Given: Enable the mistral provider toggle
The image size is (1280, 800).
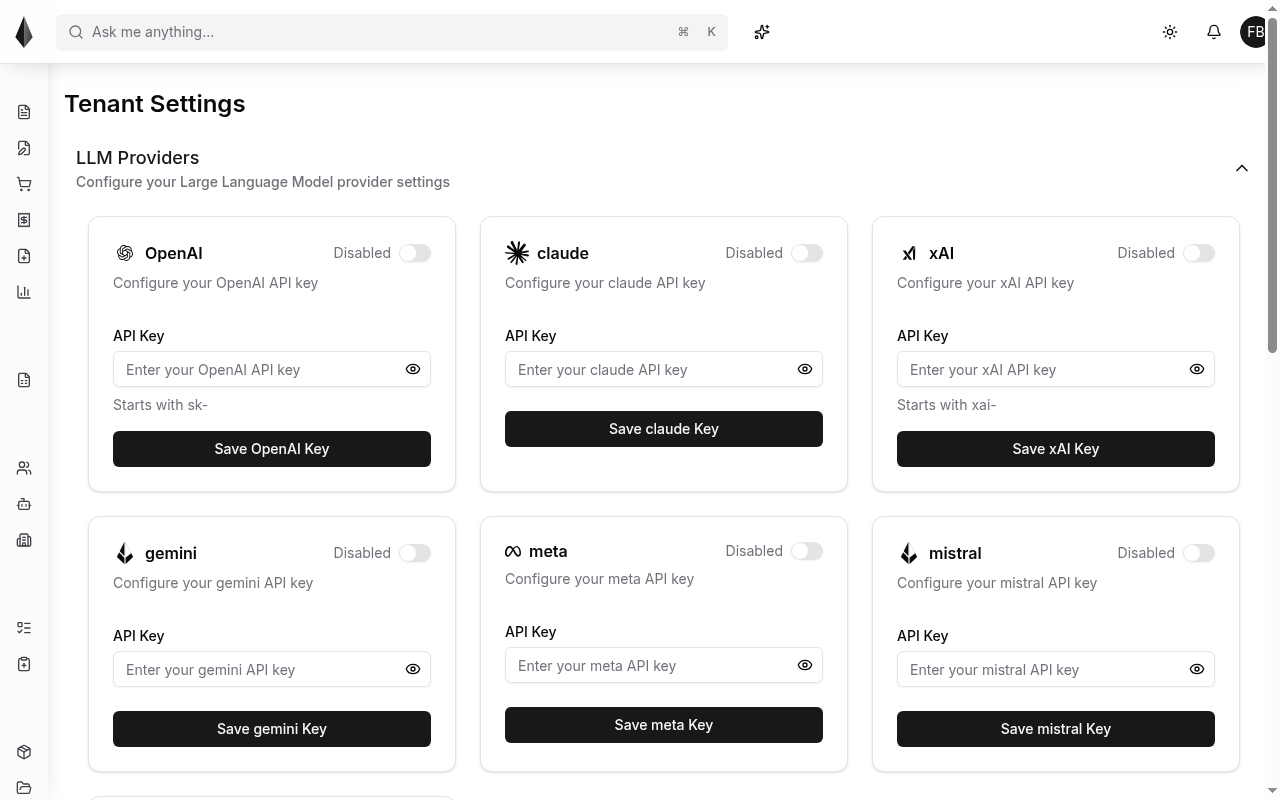Looking at the screenshot, I should (x=1199, y=553).
